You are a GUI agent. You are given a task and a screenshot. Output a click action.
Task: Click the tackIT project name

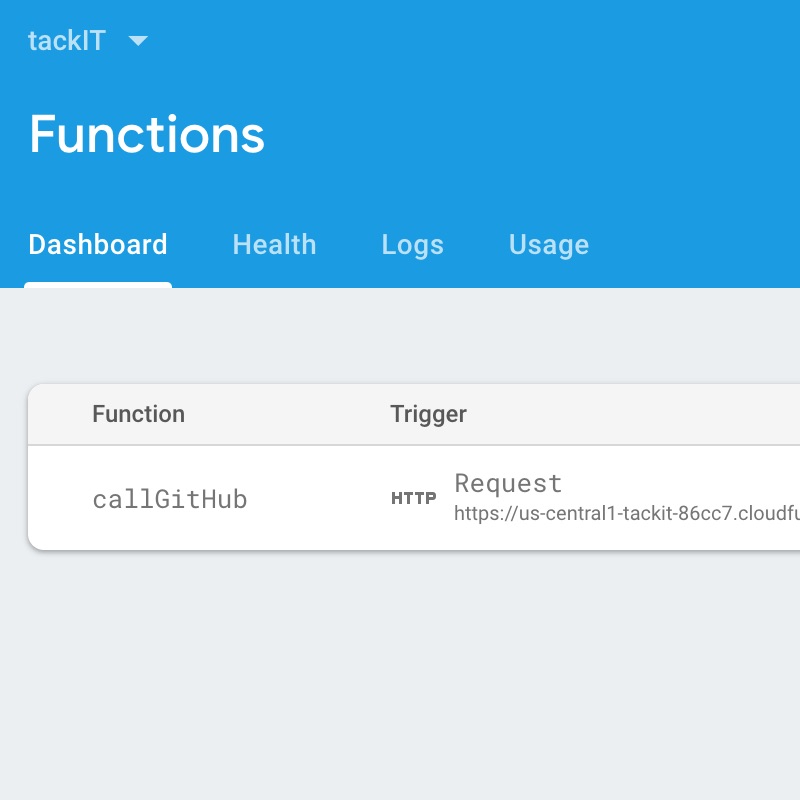[66, 41]
